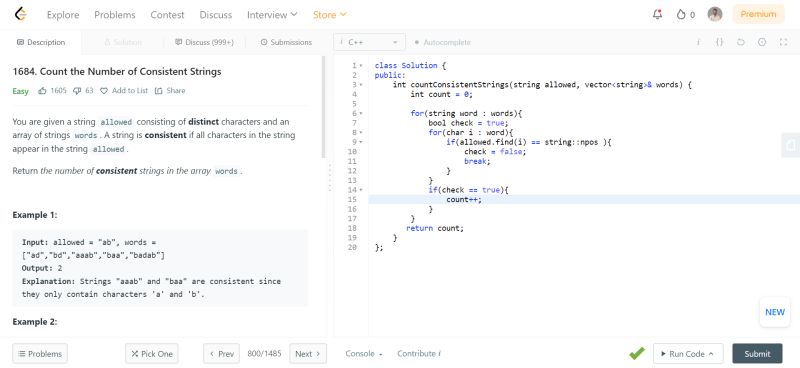
Task: Fold the if block at line 14
Action: pyautogui.click(x=361, y=190)
